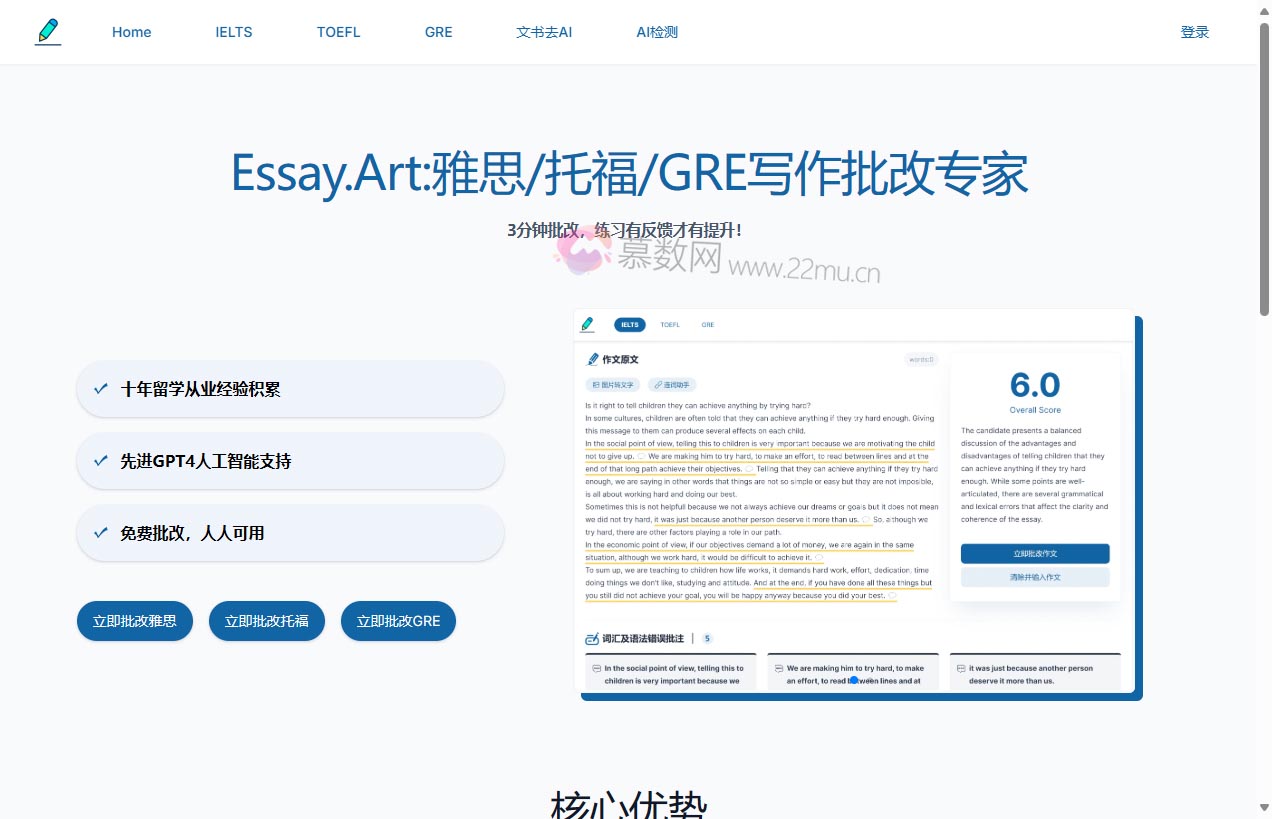Click the pencil icon beside 作文原文 heading
Viewport: 1272px width, 819px height.
pyautogui.click(x=592, y=359)
